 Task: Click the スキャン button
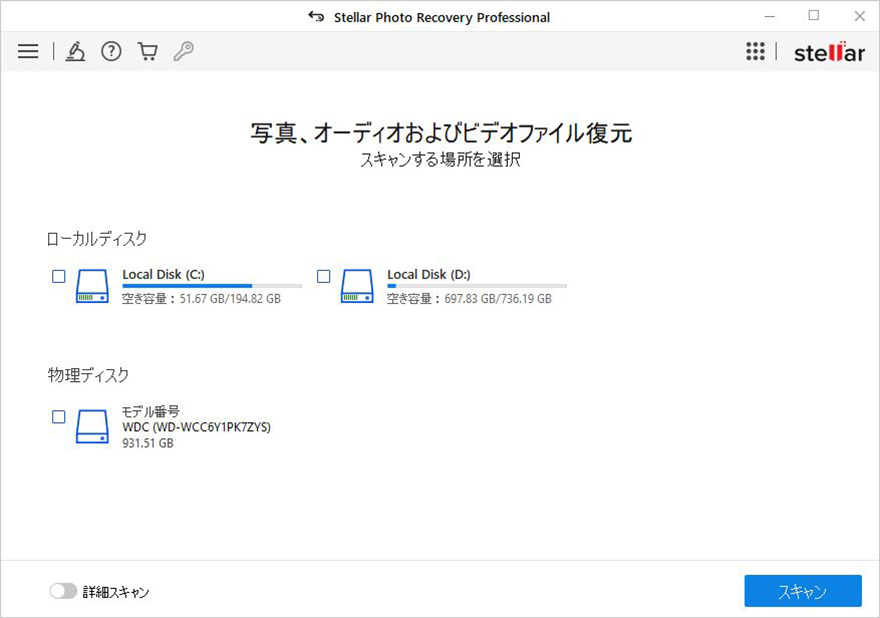pos(803,591)
